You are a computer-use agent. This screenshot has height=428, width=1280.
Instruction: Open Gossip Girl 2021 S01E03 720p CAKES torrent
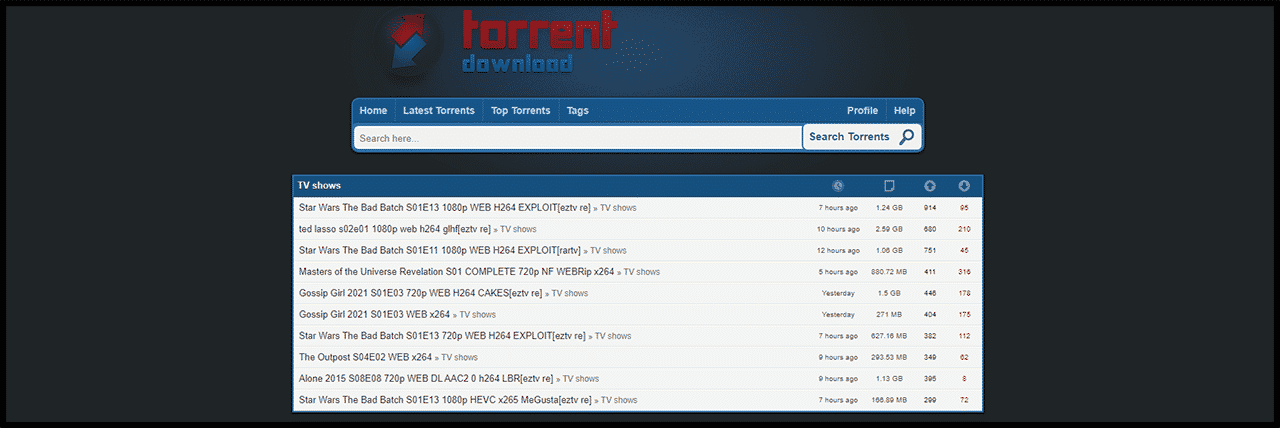[x=420, y=293]
